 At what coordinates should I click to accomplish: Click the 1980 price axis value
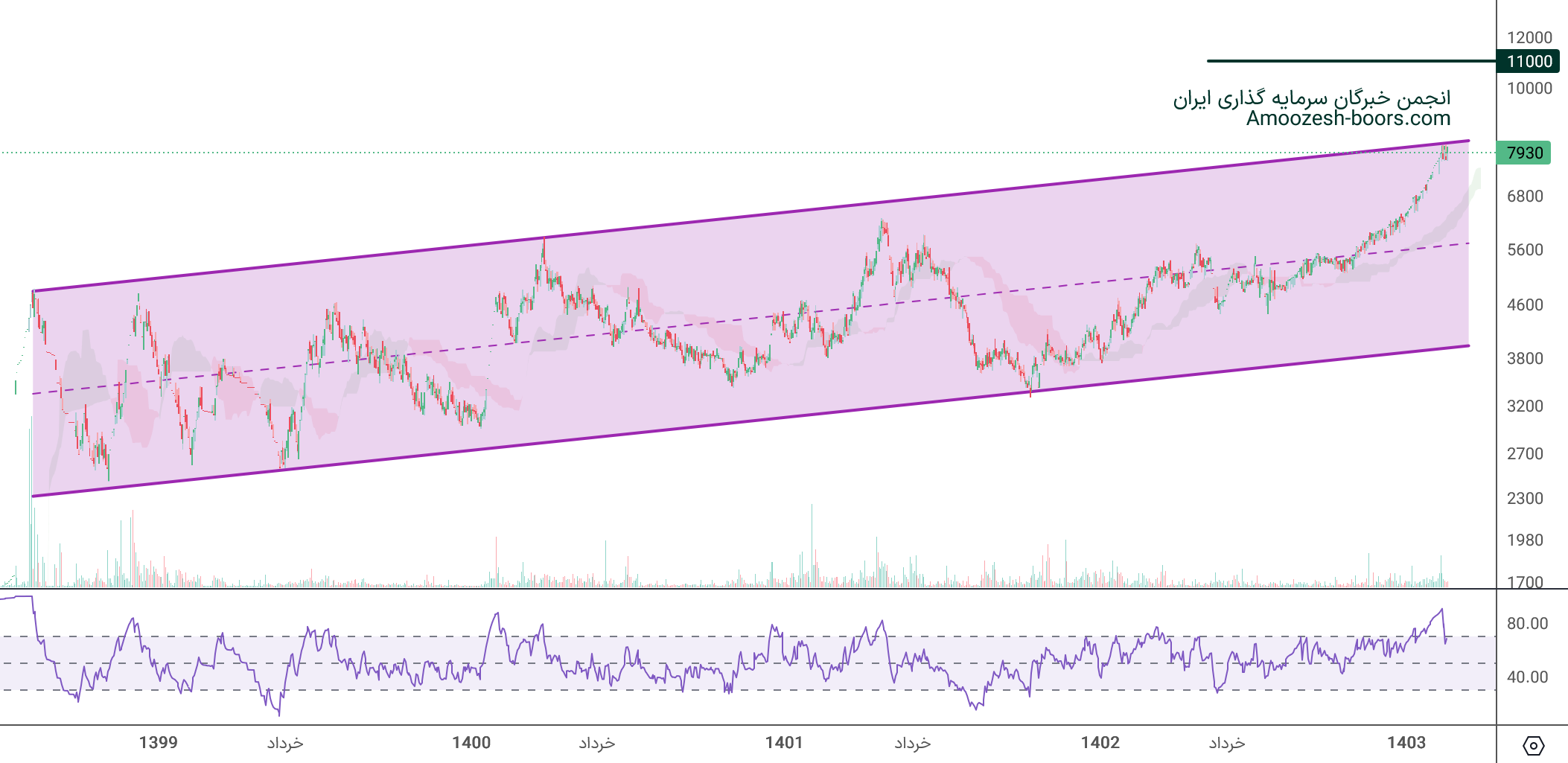1525,540
